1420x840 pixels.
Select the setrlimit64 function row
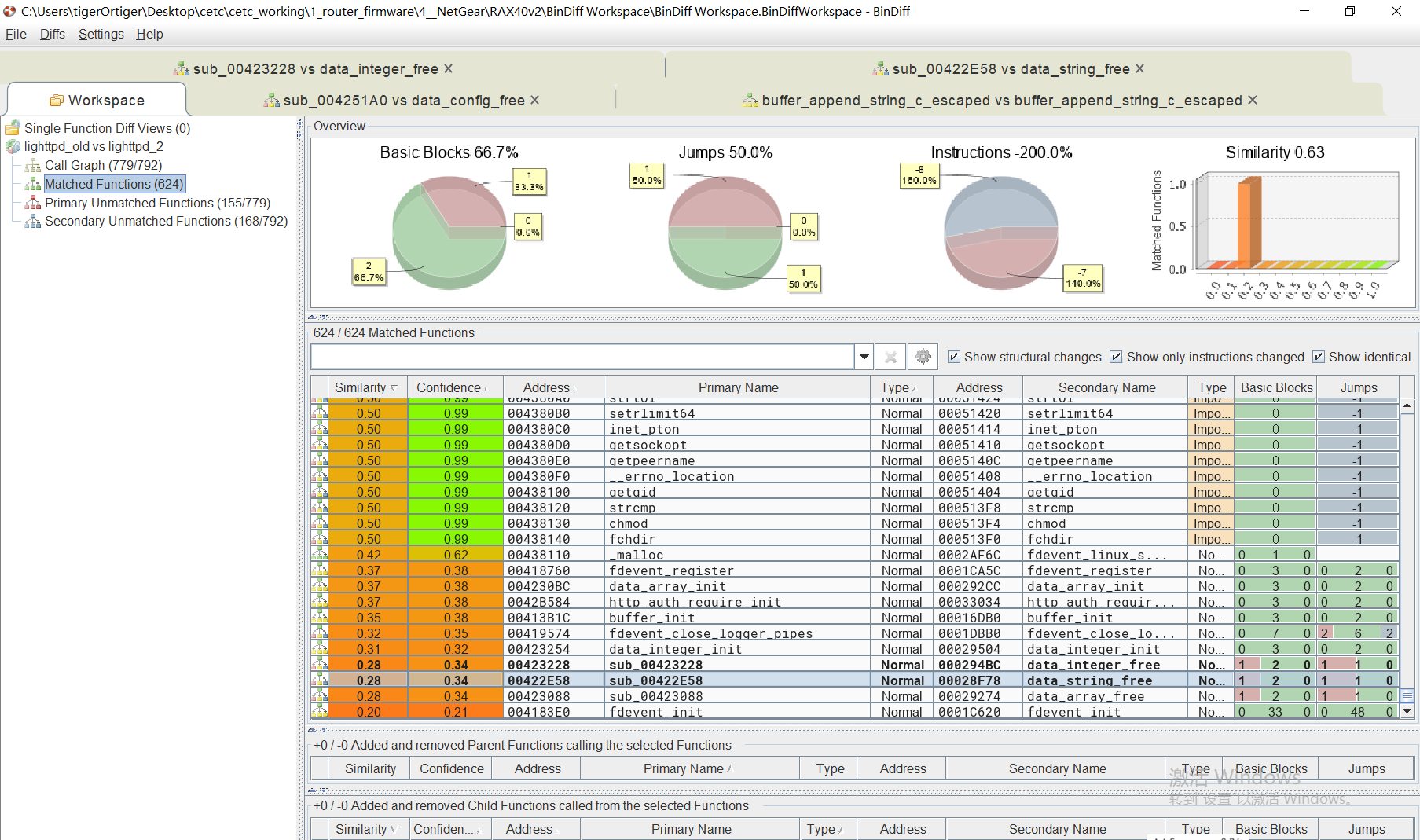point(855,413)
